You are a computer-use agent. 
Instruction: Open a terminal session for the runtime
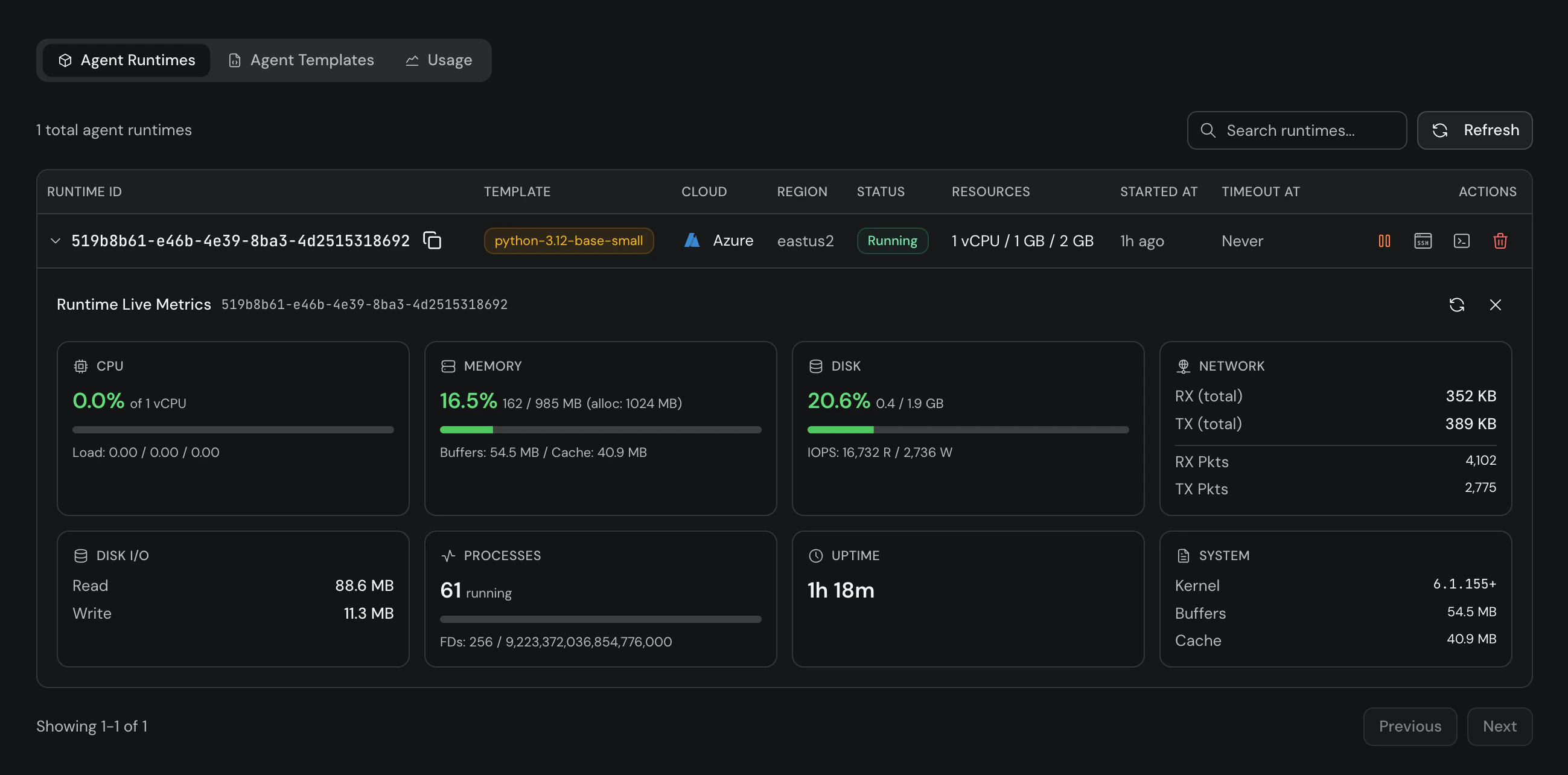(1462, 240)
